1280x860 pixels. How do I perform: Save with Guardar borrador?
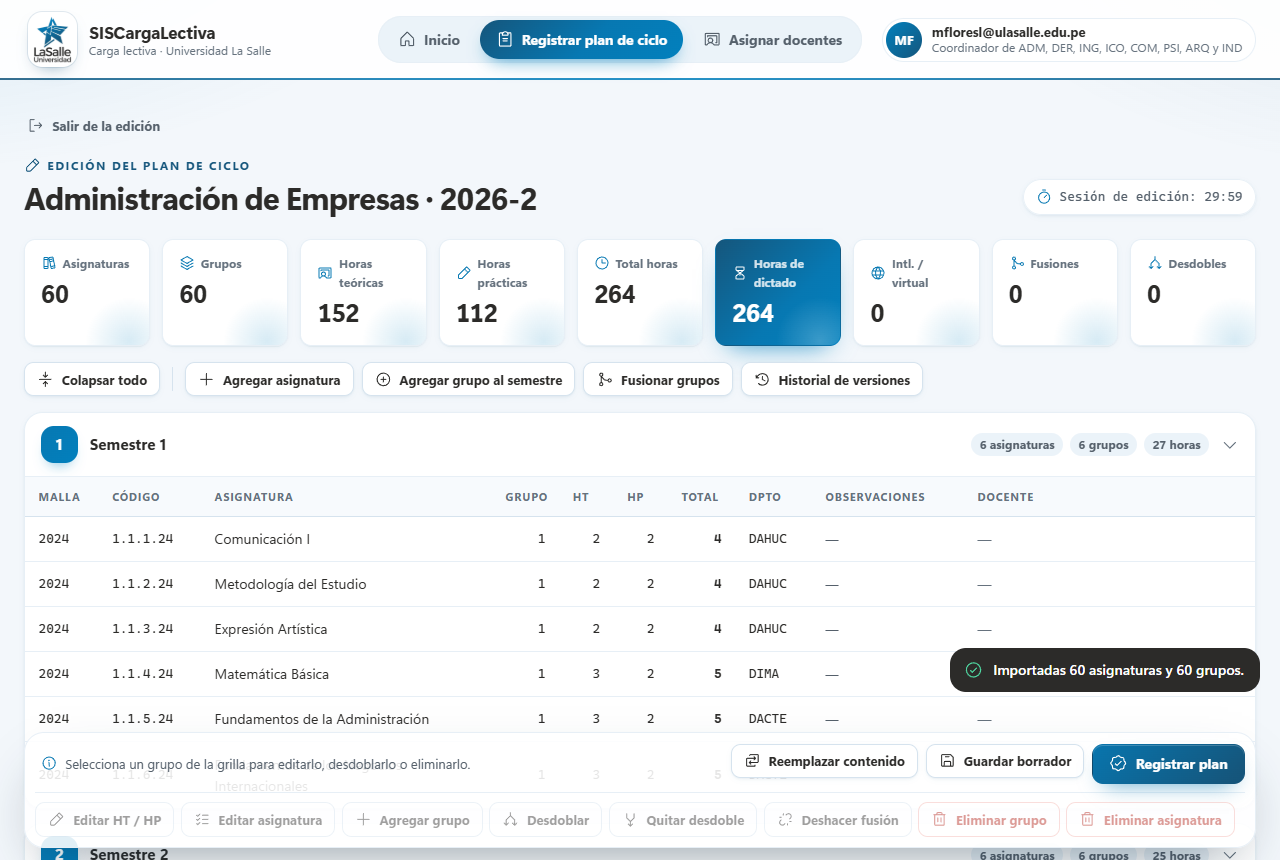1006,761
